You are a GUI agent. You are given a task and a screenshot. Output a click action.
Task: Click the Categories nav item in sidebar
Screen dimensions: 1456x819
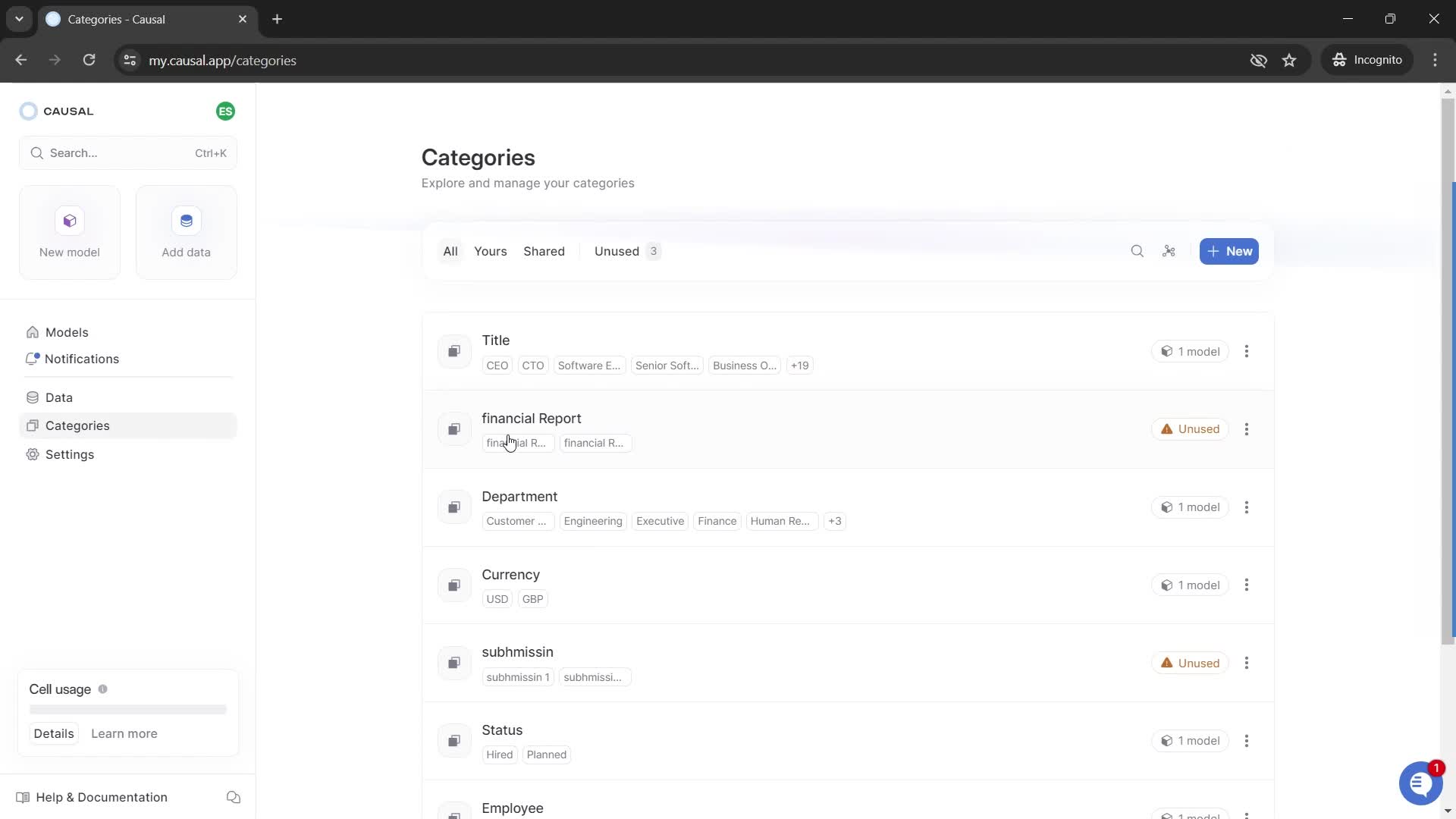click(x=78, y=425)
